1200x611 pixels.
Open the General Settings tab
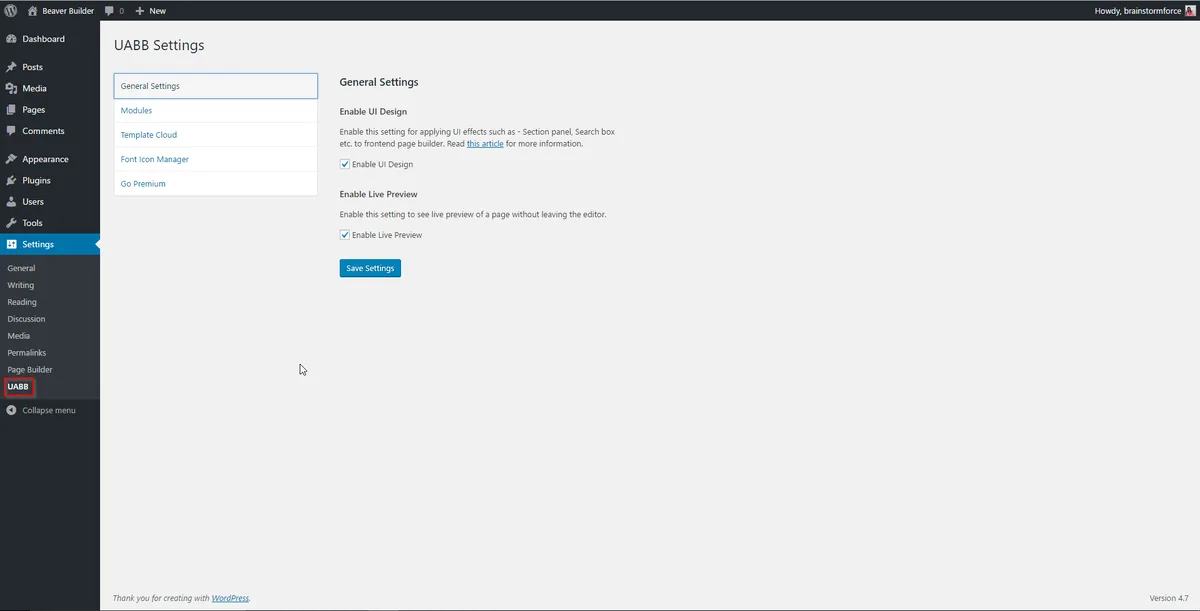[216, 86]
